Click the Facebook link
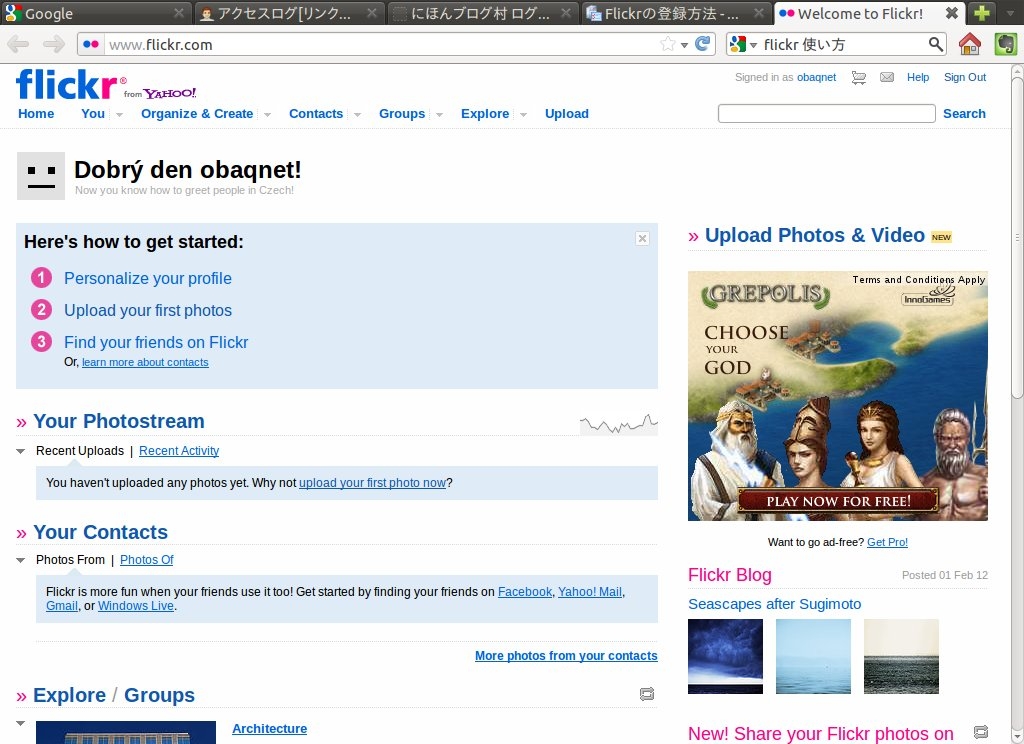This screenshot has height=744, width=1024. pos(525,592)
